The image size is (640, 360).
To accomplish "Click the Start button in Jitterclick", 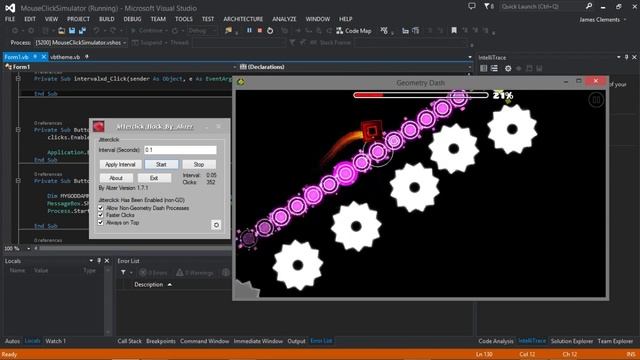I will tap(161, 164).
